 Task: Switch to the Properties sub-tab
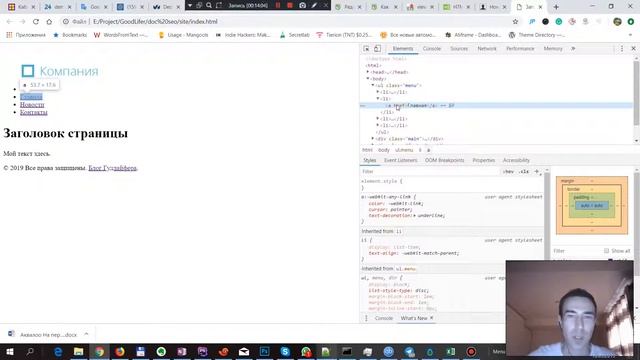484,160
